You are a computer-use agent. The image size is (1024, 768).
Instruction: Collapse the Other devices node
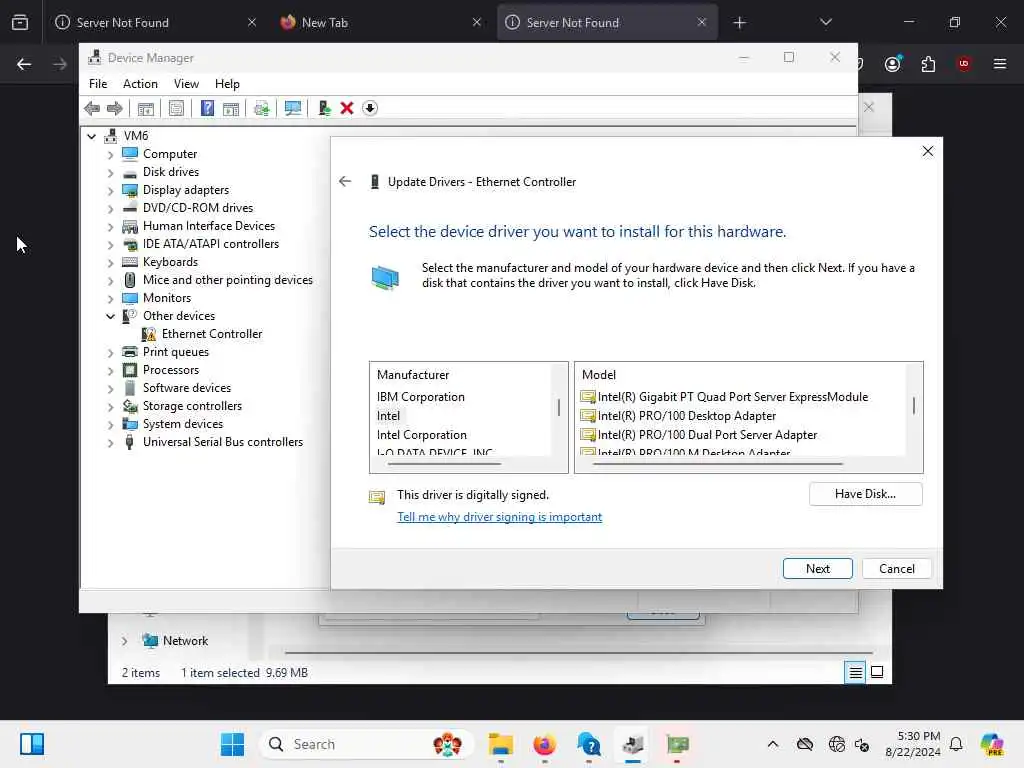click(110, 316)
